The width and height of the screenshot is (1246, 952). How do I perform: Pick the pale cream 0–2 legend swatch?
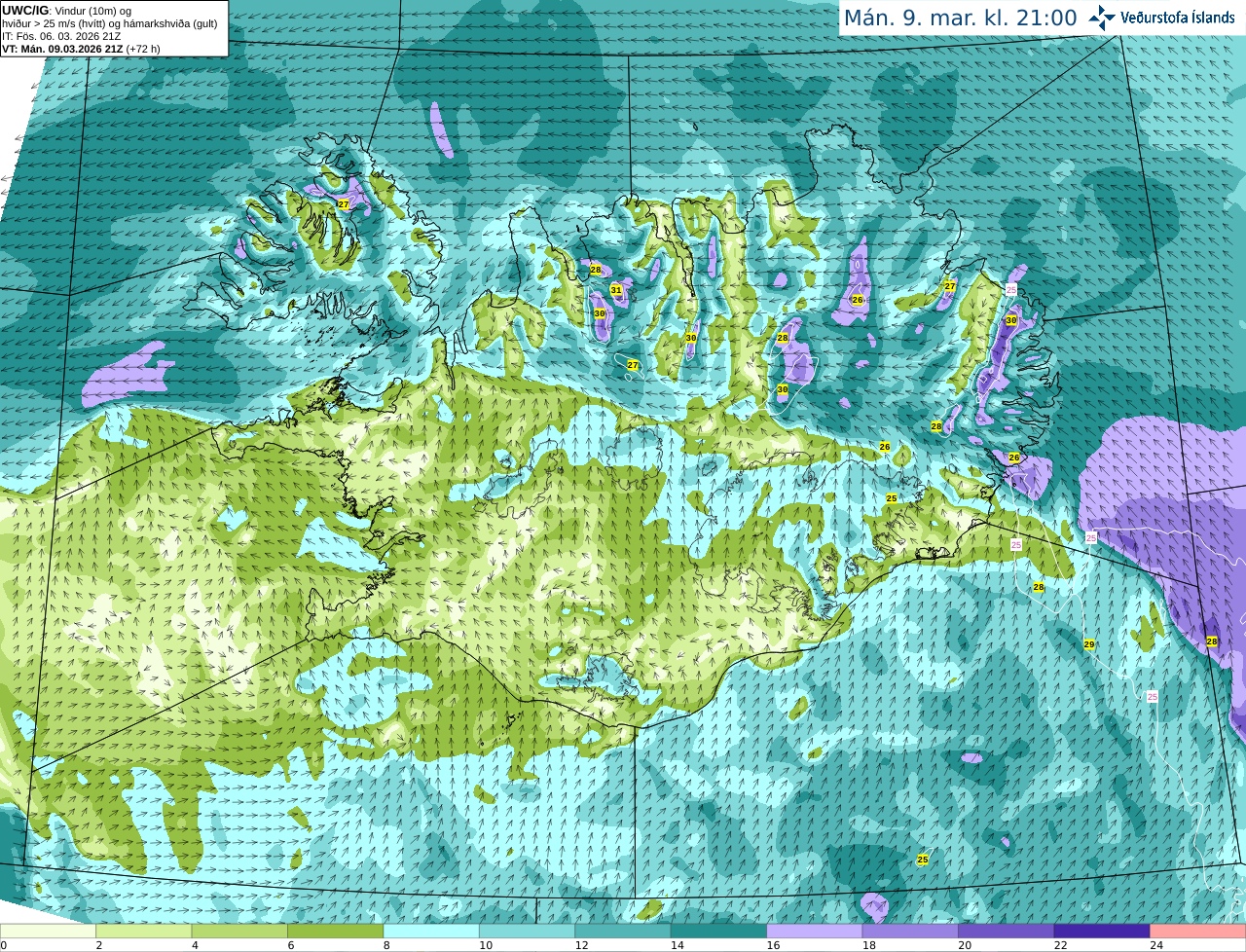(48, 931)
